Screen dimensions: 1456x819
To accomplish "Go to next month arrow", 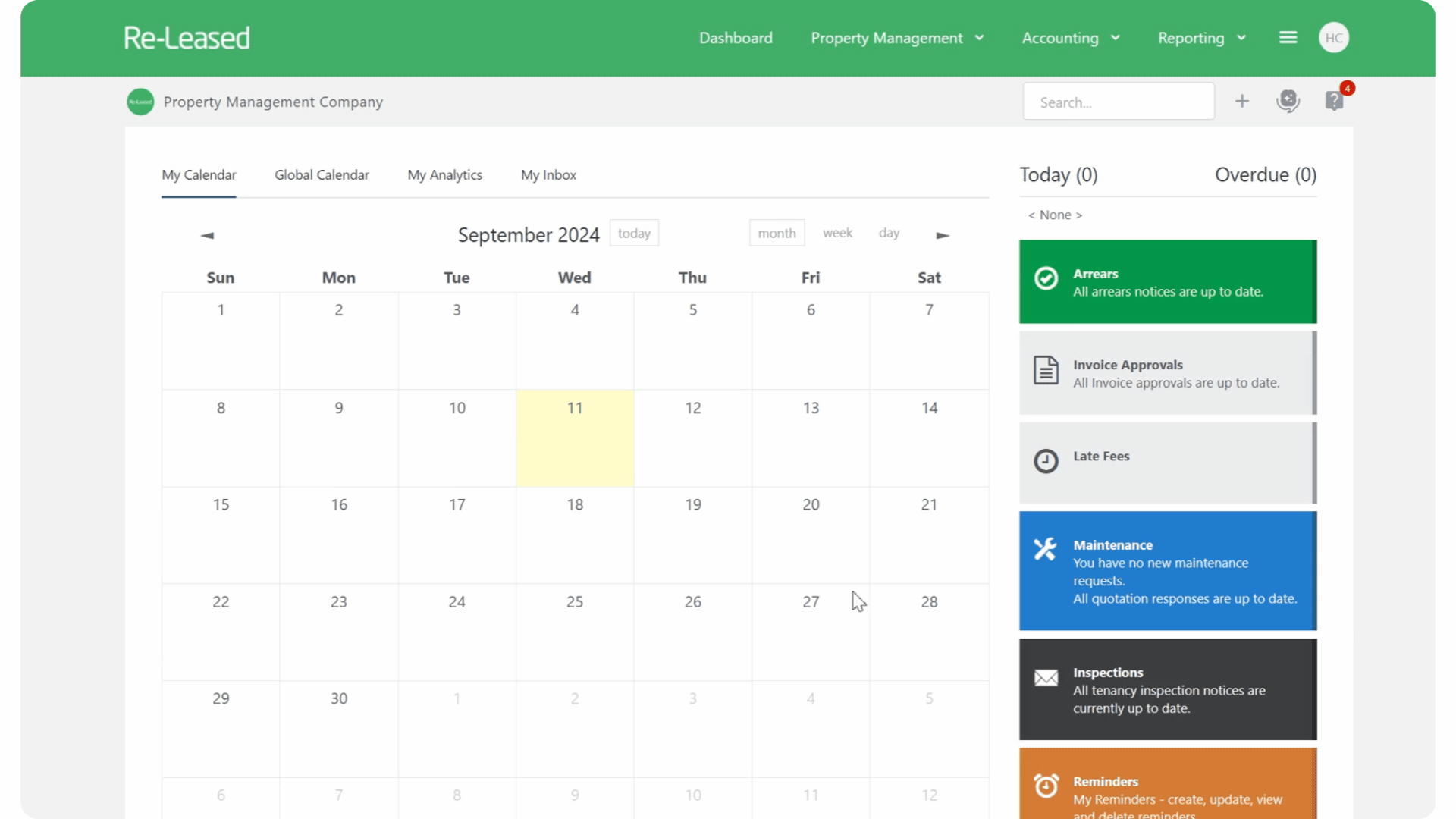I will coord(943,235).
